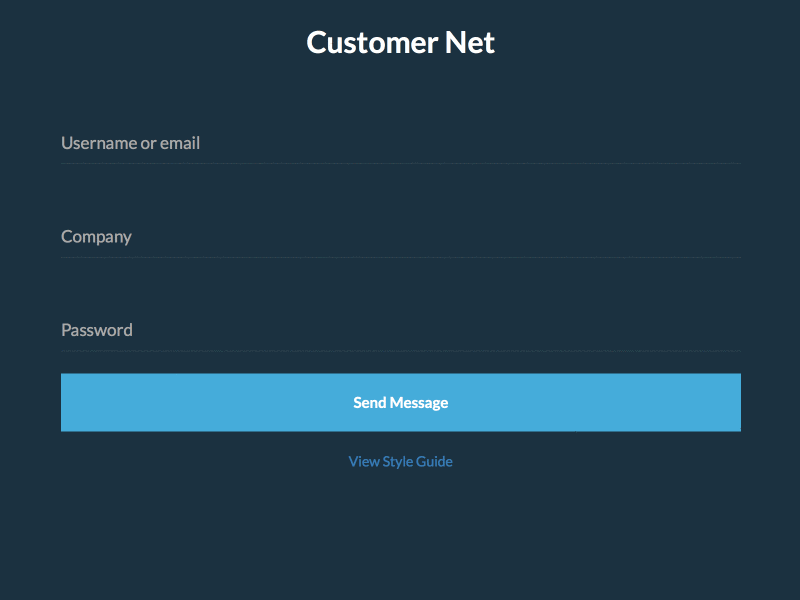Activate the field for entering password
Image resolution: width=800 pixels, height=600 pixels.
pyautogui.click(x=400, y=330)
